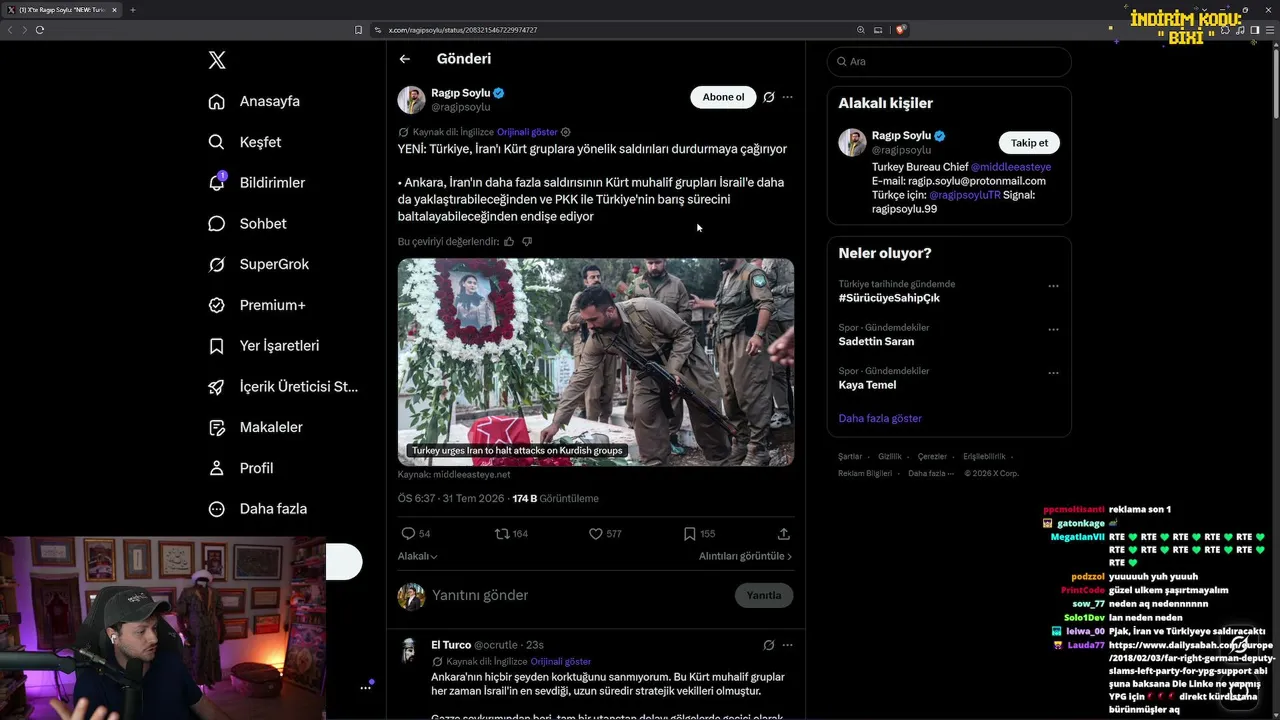Open options for #SürücüyeSahipÇık trend
Viewport: 1280px width, 720px height.
pyautogui.click(x=1053, y=286)
